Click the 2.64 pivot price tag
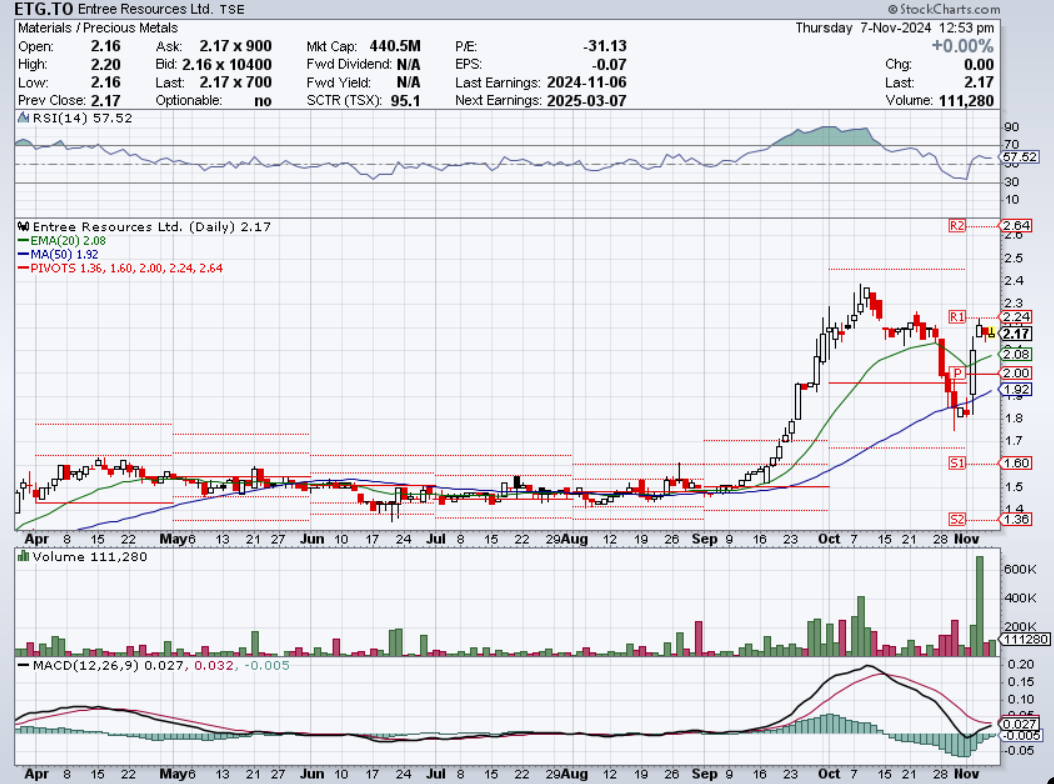Image resolution: width=1054 pixels, height=784 pixels. pos(1016,225)
